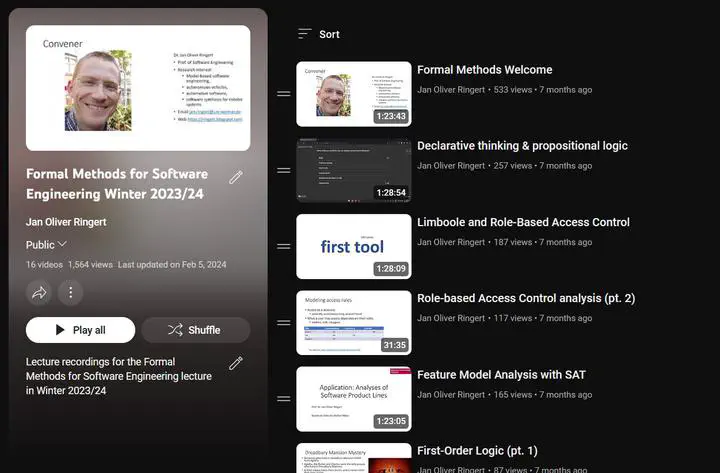
Task: Click the 1:28:09 duration badge
Action: 391,269
